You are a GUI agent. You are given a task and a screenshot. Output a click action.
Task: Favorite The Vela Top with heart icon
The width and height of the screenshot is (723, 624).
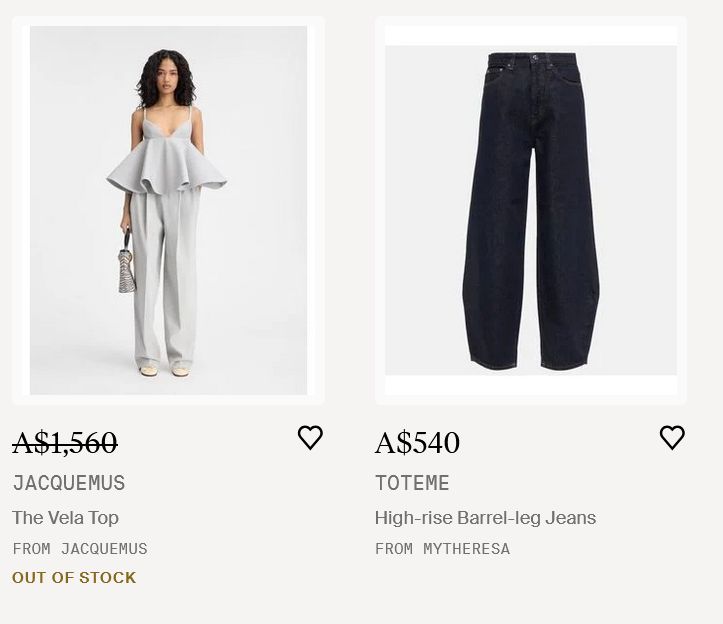310,438
